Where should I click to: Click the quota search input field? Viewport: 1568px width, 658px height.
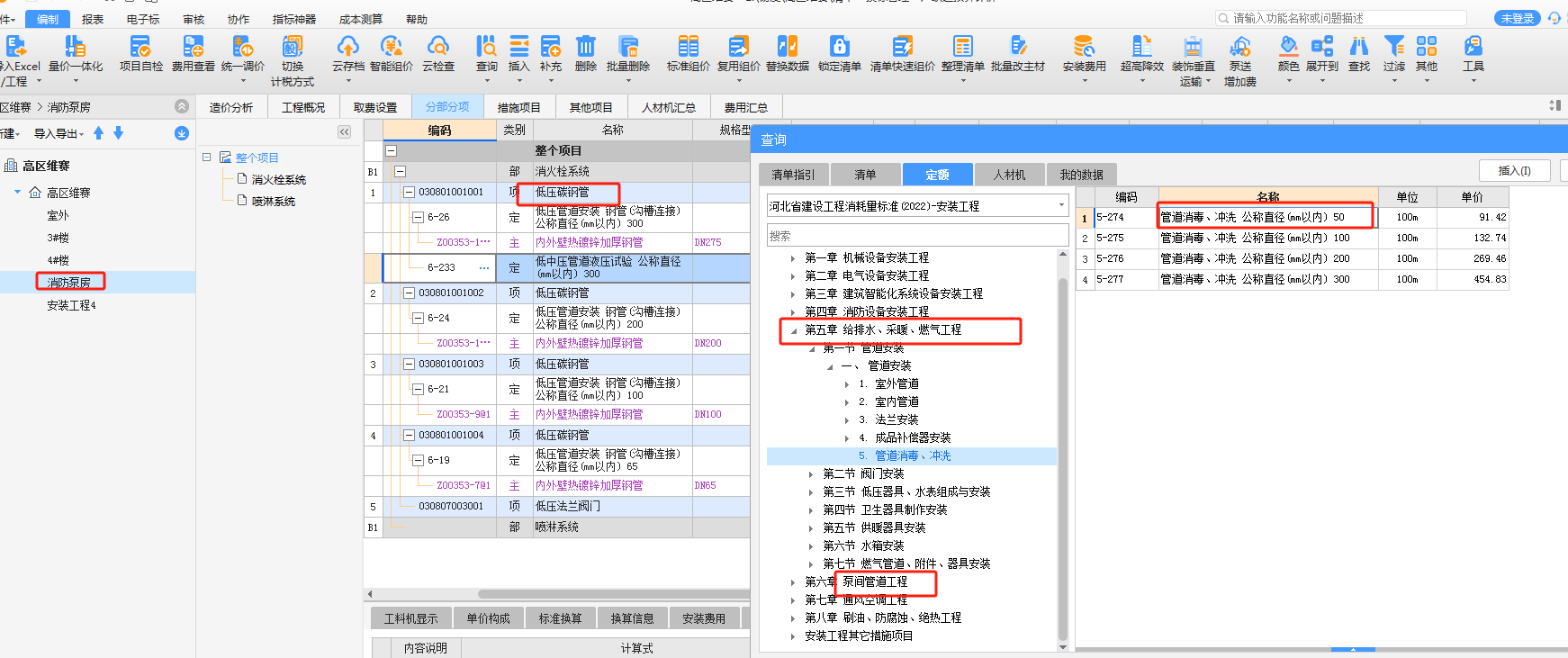917,235
